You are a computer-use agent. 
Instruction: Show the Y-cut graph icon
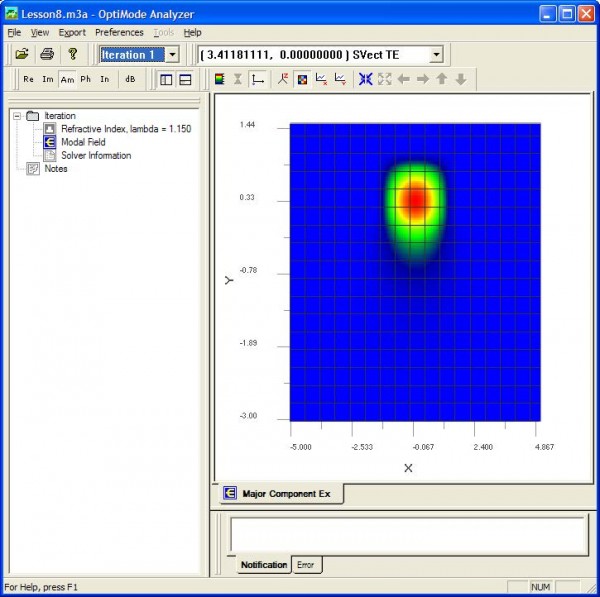pos(340,79)
